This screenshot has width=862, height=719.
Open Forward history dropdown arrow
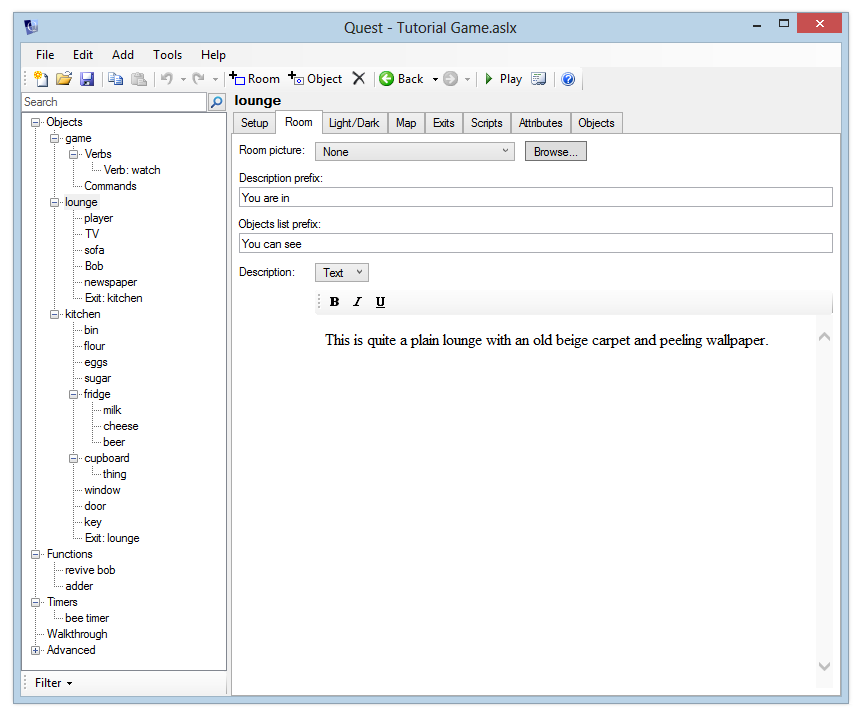pyautogui.click(x=467, y=80)
